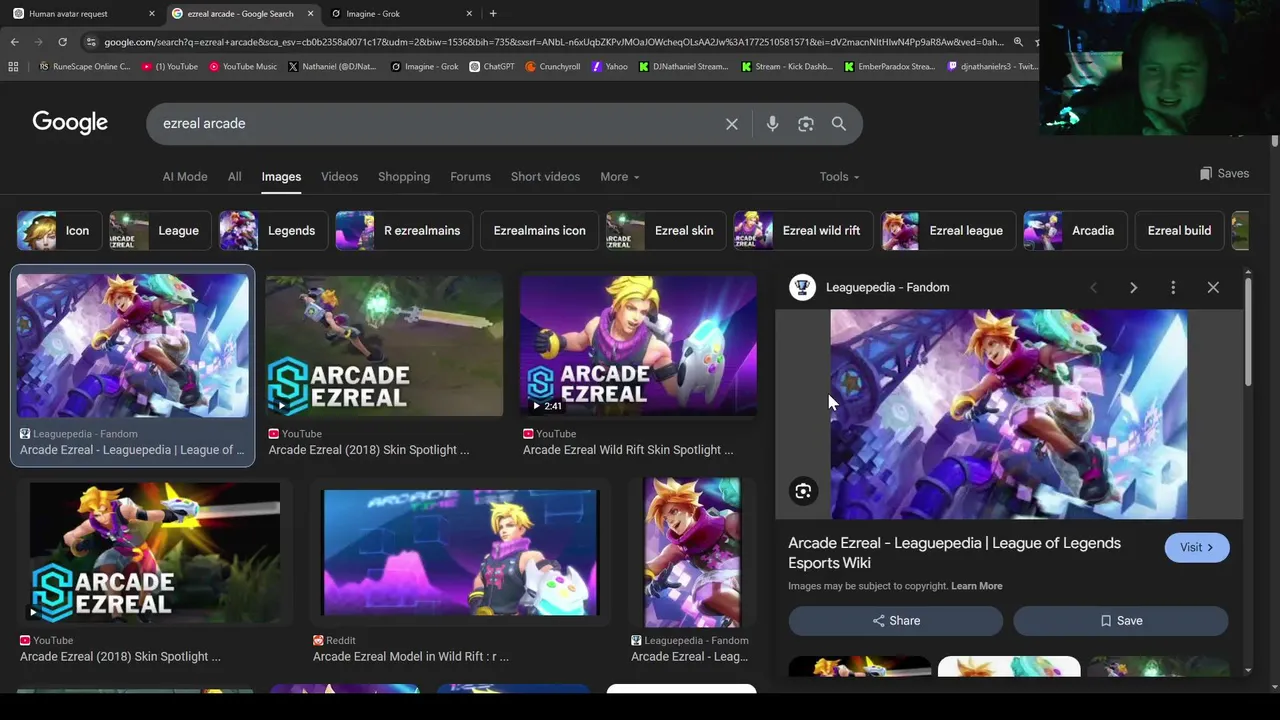
Task: Switch to AI Mode tab
Action: (x=185, y=177)
